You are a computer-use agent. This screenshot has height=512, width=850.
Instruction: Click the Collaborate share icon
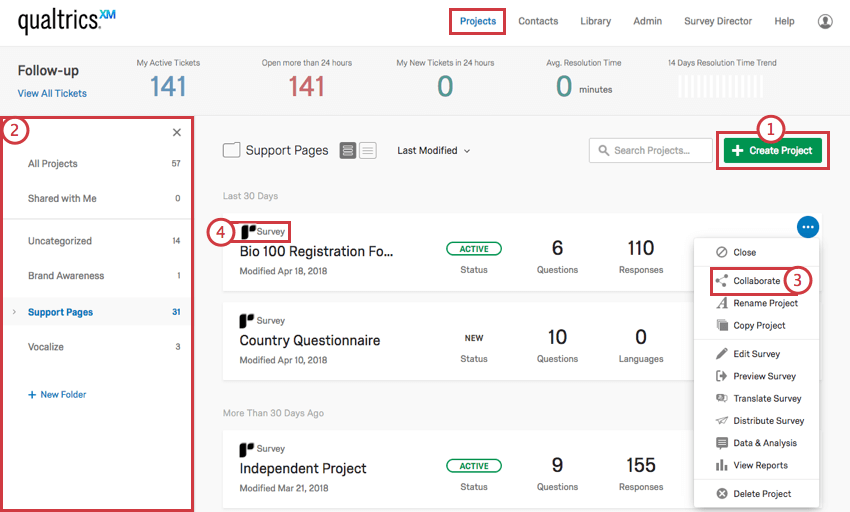point(722,281)
